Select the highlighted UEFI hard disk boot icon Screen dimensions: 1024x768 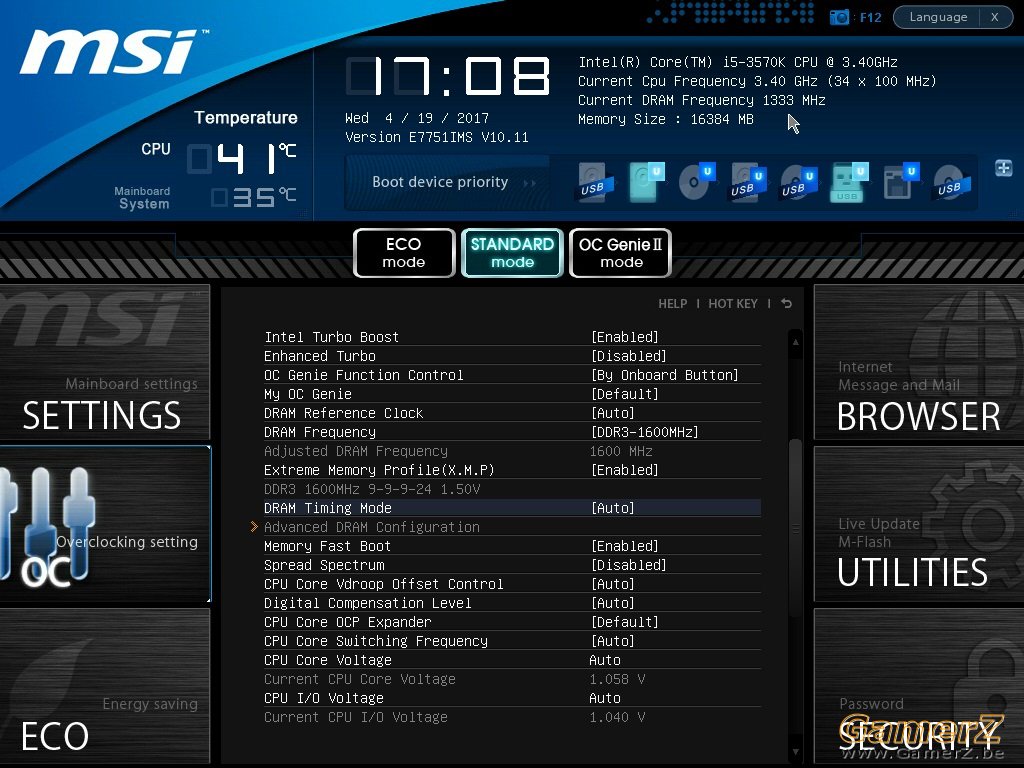coord(647,182)
